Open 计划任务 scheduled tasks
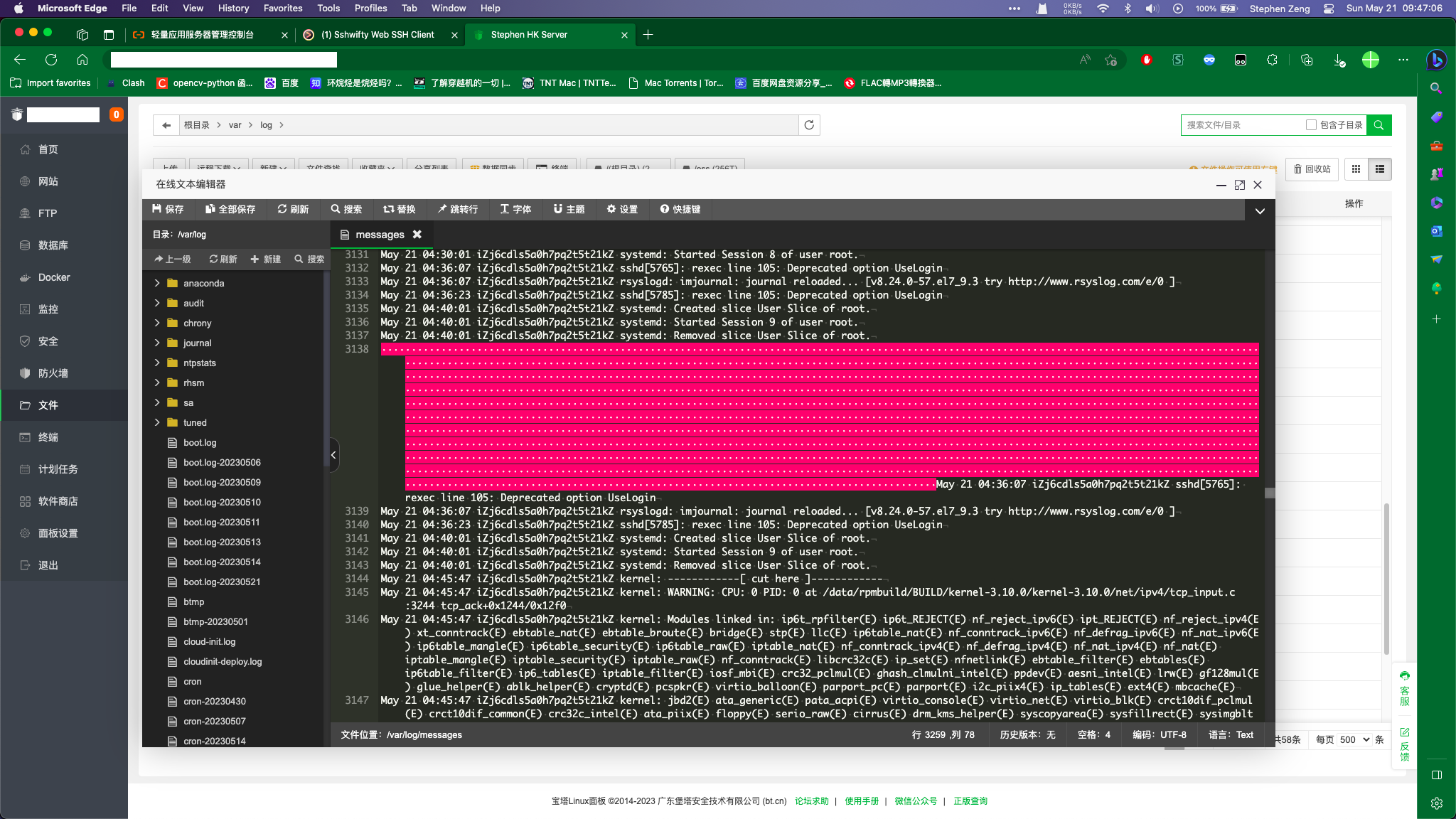Image resolution: width=1456 pixels, height=819 pixels. 64,469
